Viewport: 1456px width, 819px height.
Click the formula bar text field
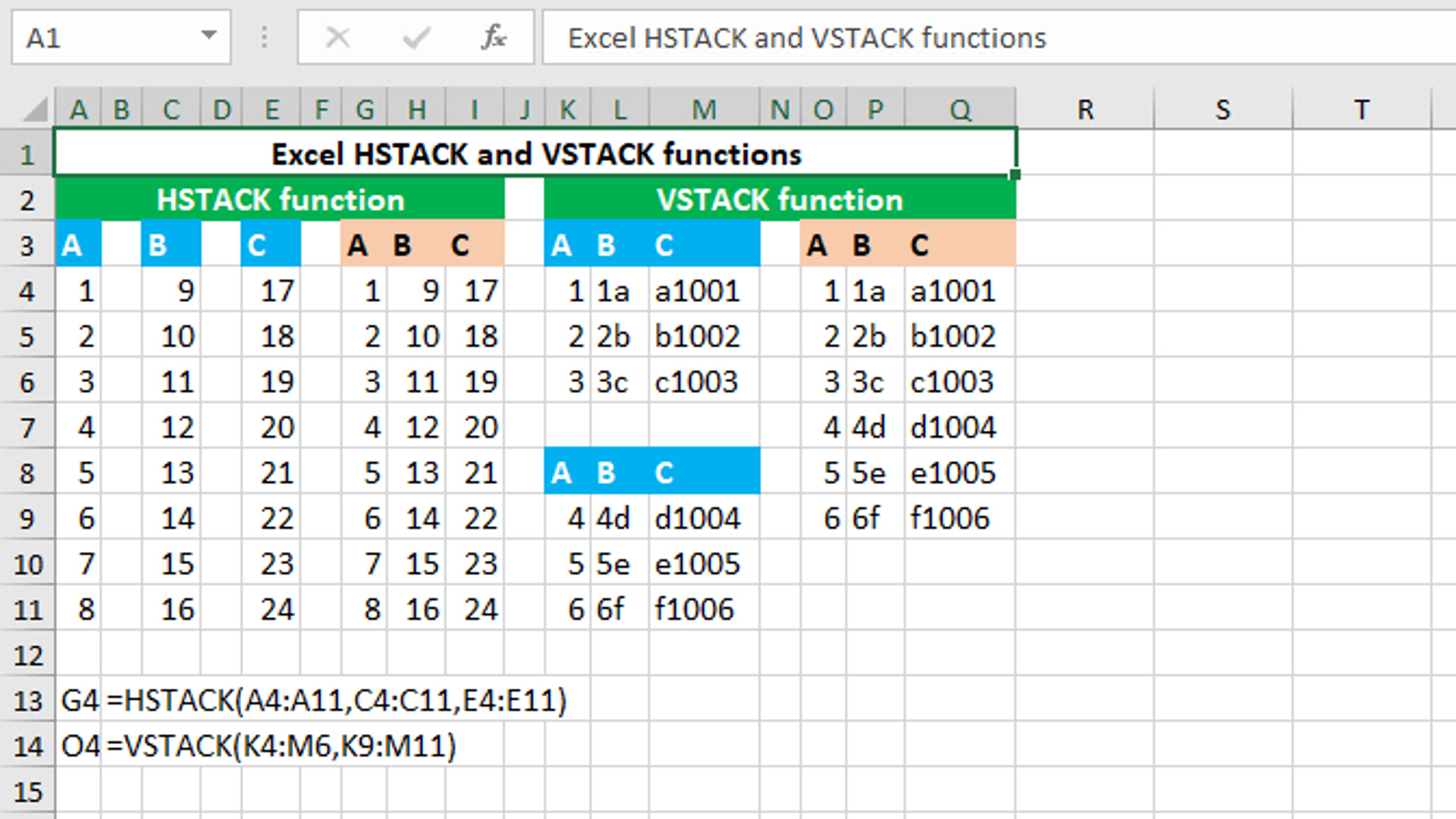click(x=999, y=37)
